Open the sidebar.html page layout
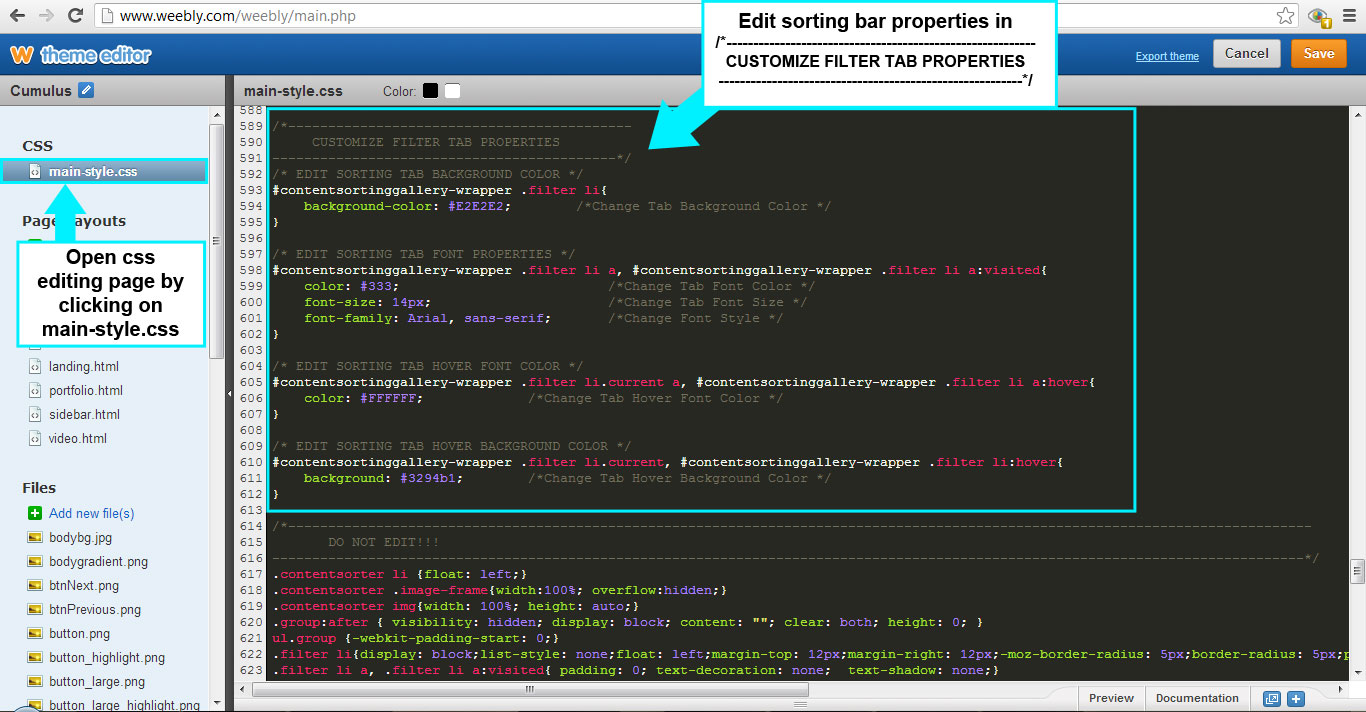This screenshot has width=1366, height=712. (84, 415)
